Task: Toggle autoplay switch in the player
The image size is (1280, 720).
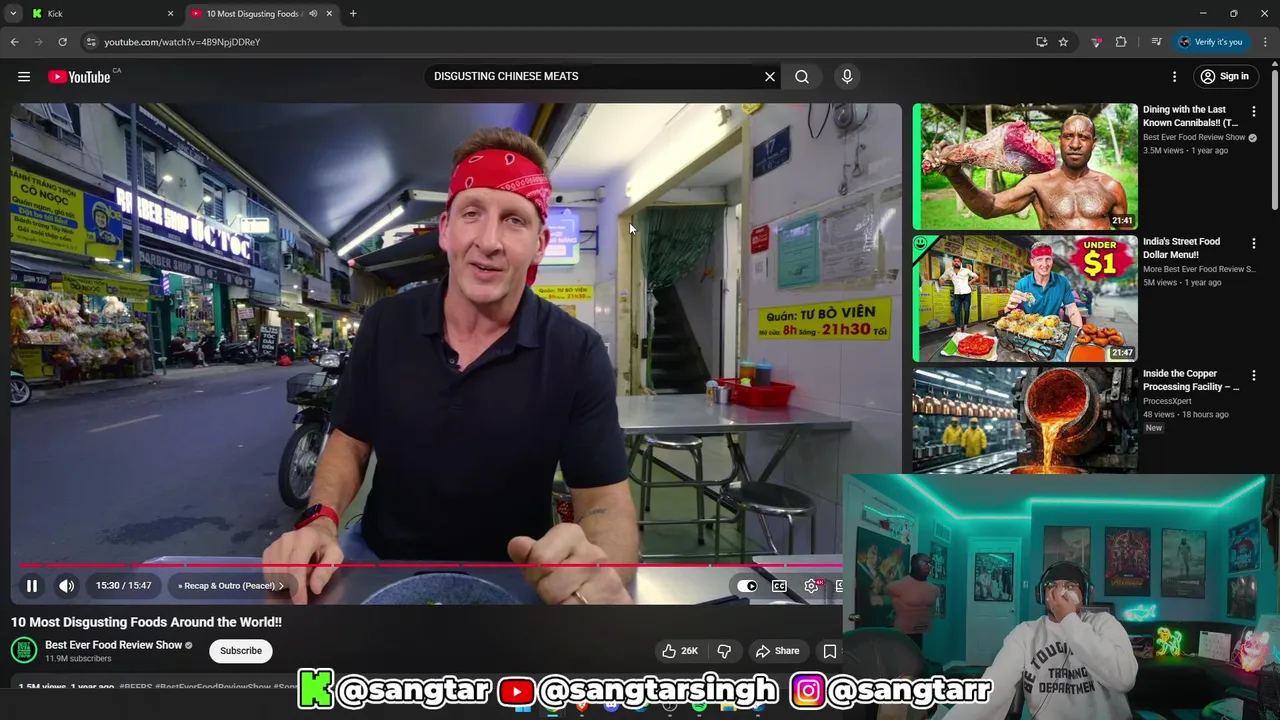Action: point(747,586)
